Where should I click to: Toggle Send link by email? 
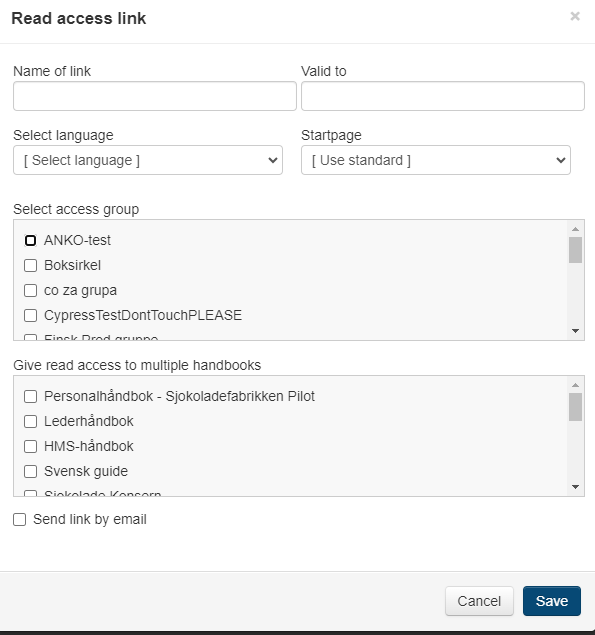coord(19,520)
